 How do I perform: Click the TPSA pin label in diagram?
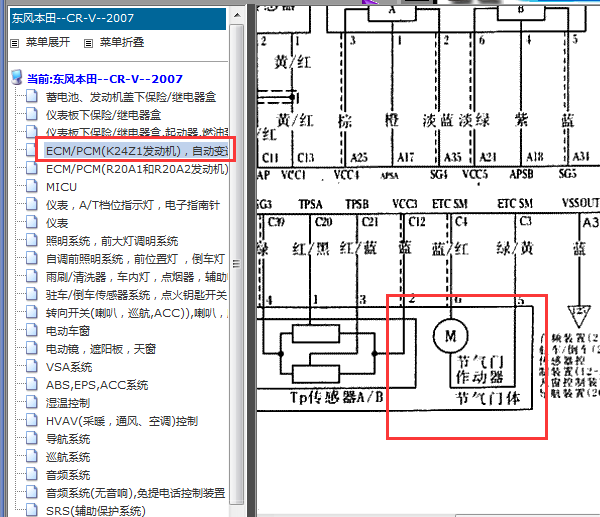click(x=310, y=204)
